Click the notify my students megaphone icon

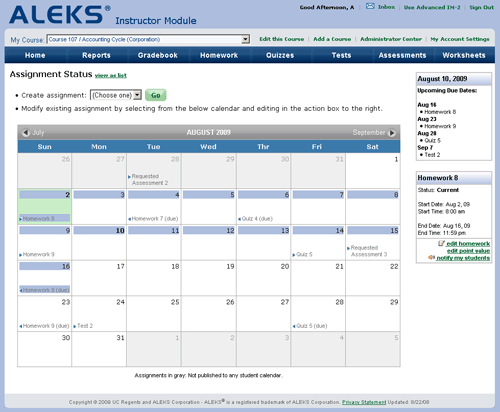pyautogui.click(x=432, y=258)
